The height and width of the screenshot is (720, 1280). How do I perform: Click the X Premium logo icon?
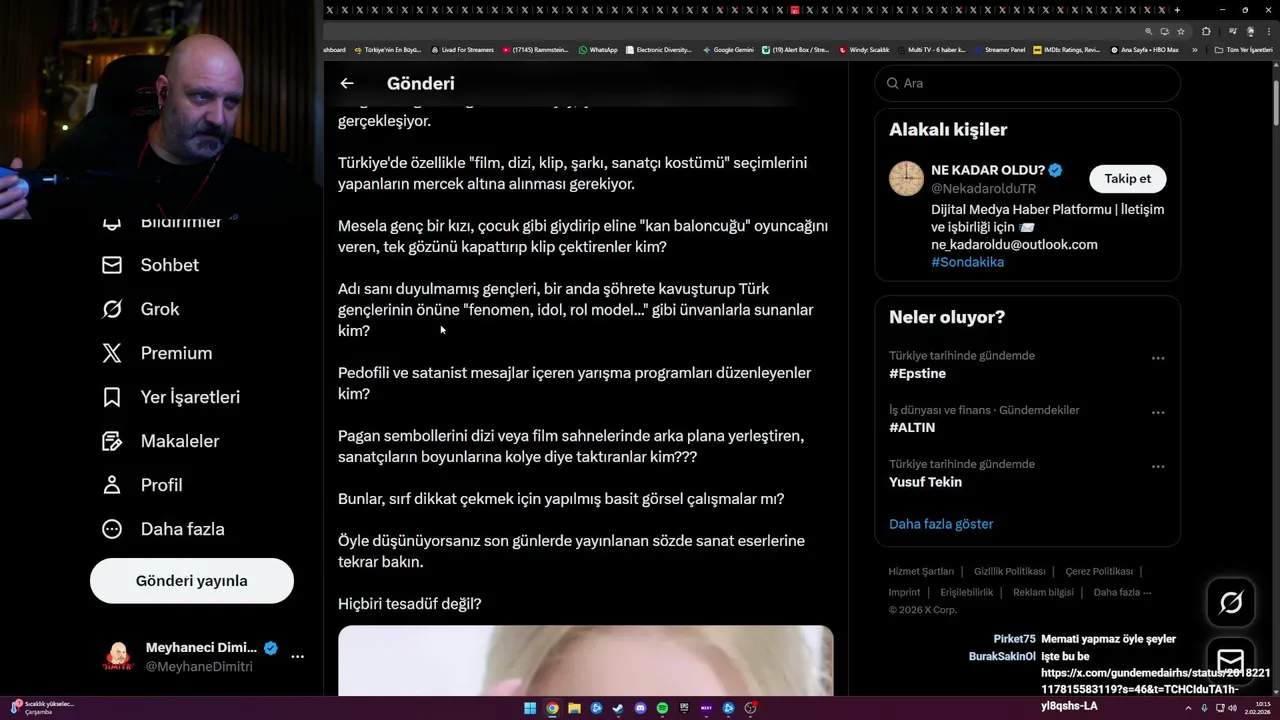click(112, 353)
